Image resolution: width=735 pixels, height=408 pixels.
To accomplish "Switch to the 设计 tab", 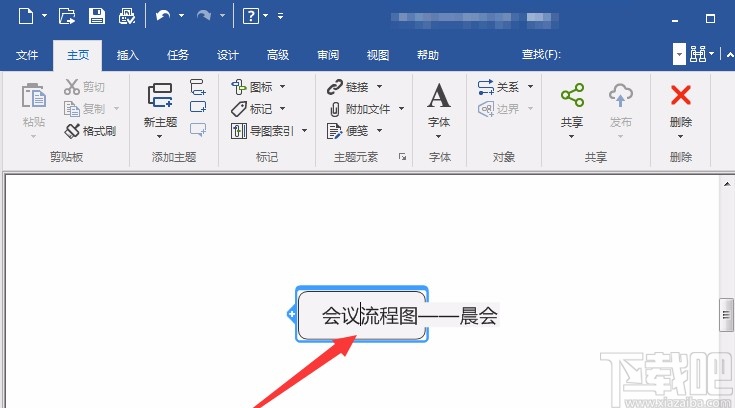I will coord(228,55).
